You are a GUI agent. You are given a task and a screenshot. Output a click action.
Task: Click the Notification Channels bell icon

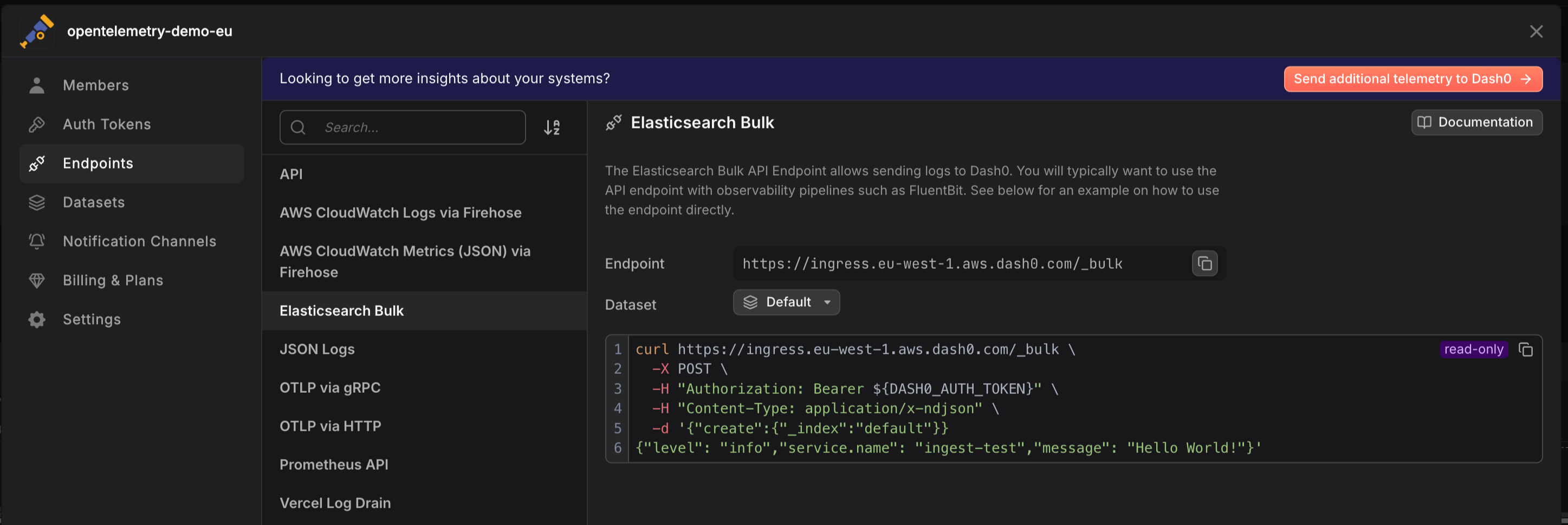click(36, 241)
